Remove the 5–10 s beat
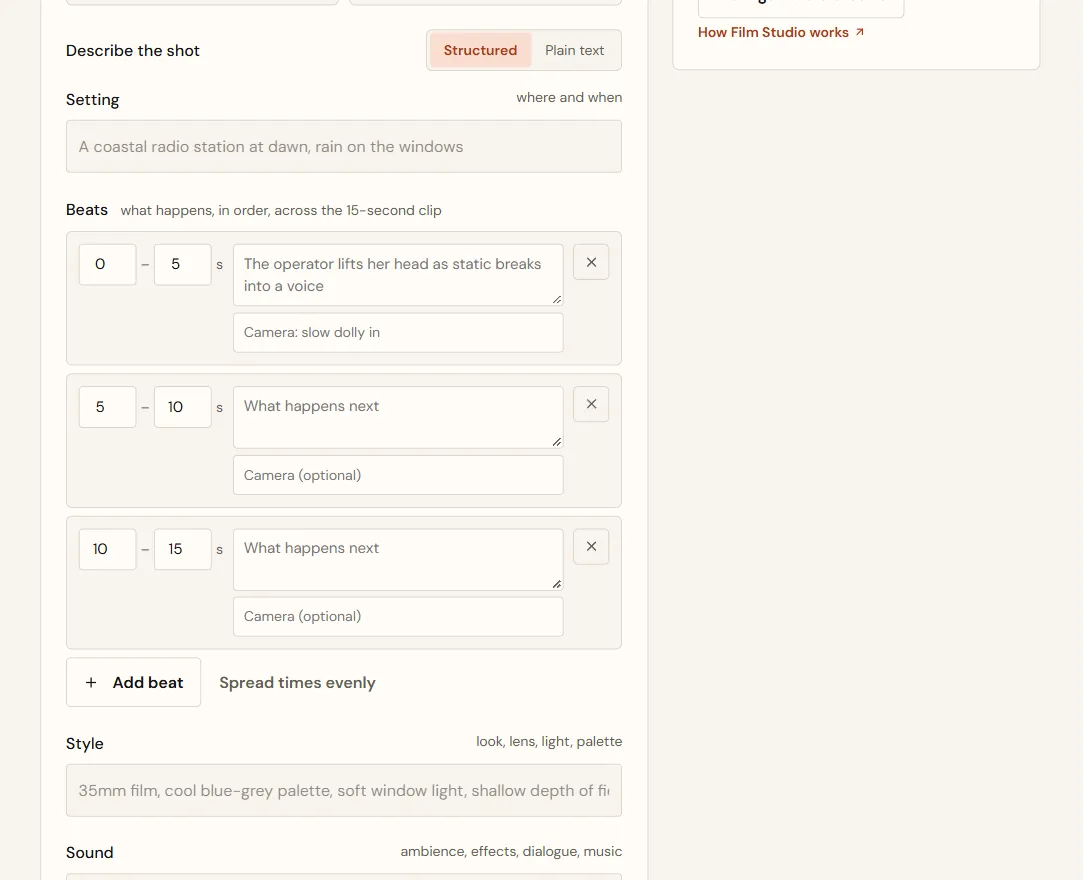 tap(591, 404)
